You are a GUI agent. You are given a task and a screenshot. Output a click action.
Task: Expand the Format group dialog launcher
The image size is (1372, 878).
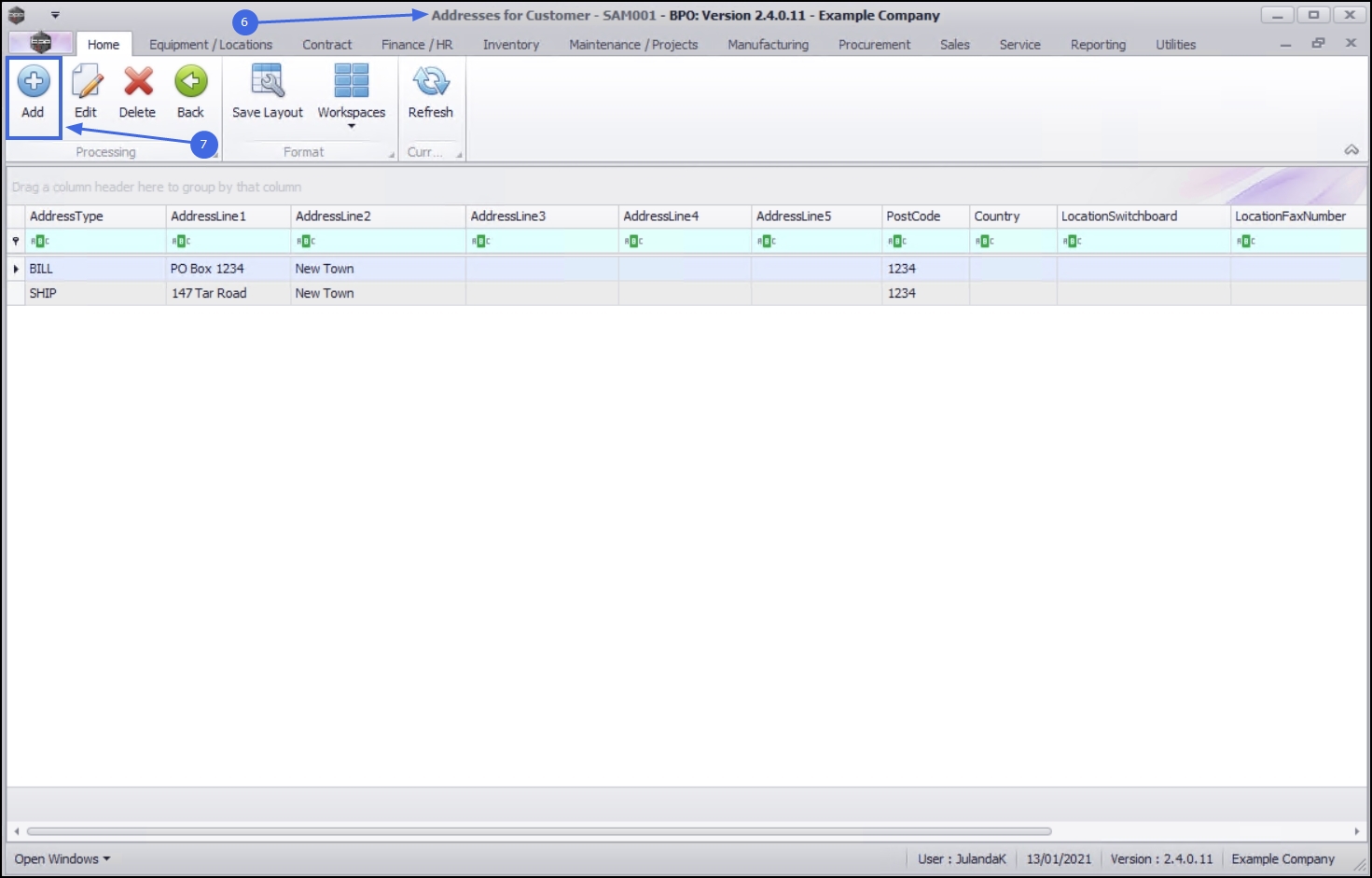coord(392,155)
